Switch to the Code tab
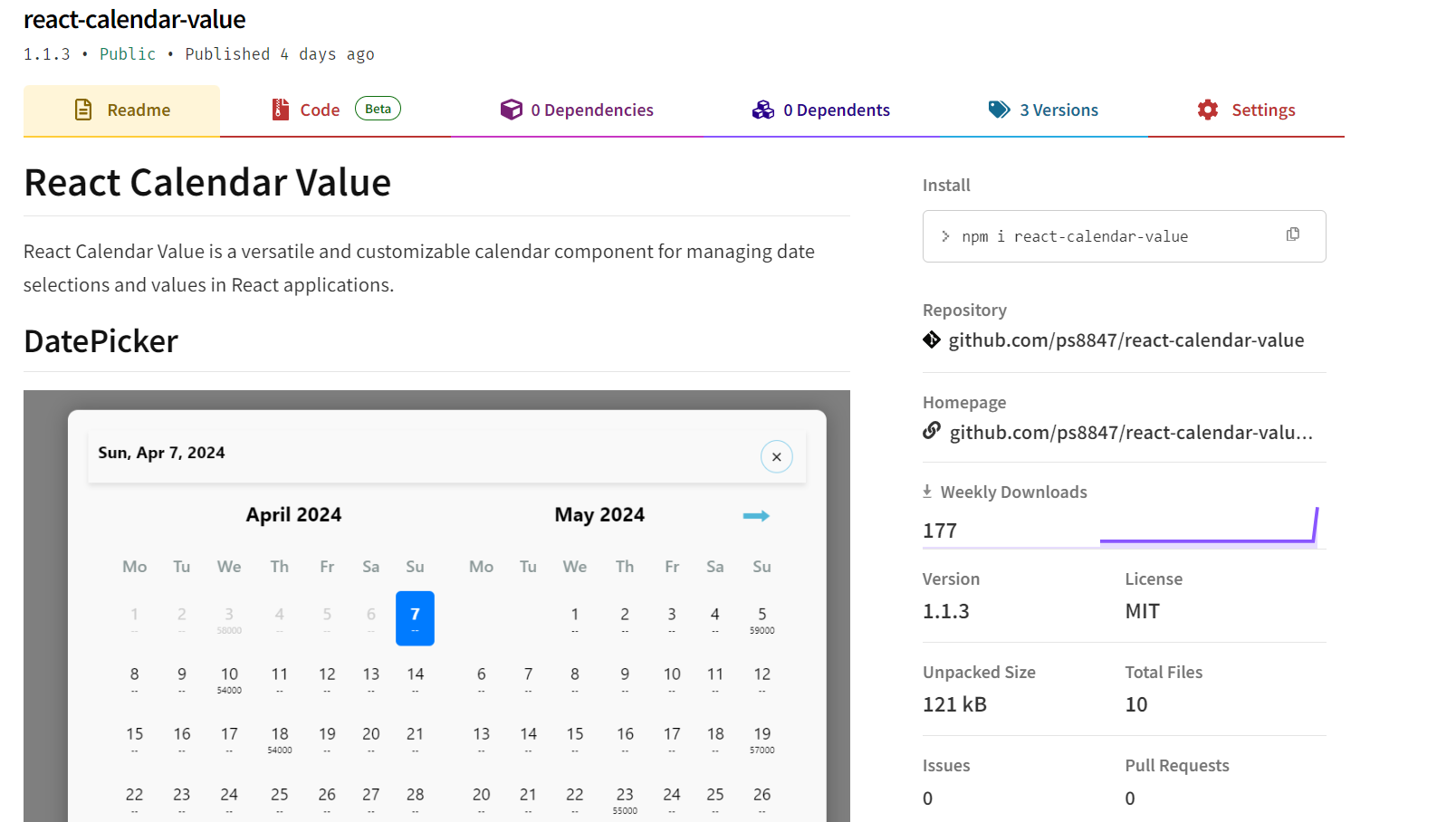This screenshot has height=822, width=1456. point(335,110)
